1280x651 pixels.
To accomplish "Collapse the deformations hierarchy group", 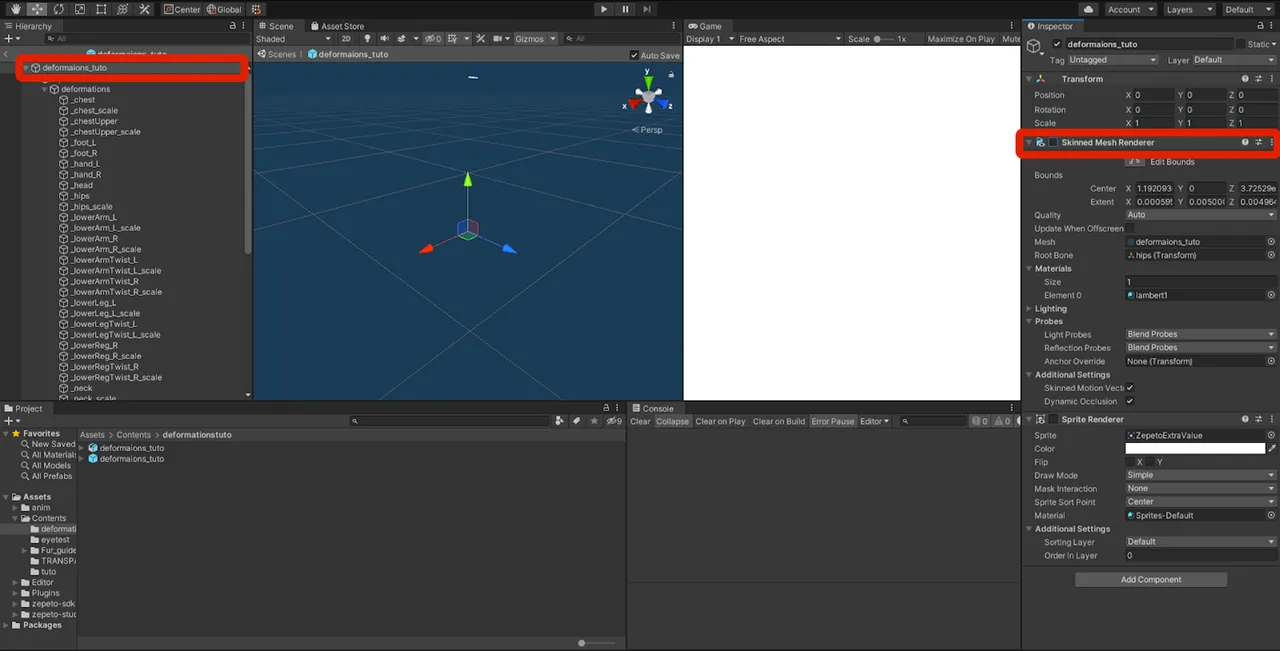I will click(42, 89).
